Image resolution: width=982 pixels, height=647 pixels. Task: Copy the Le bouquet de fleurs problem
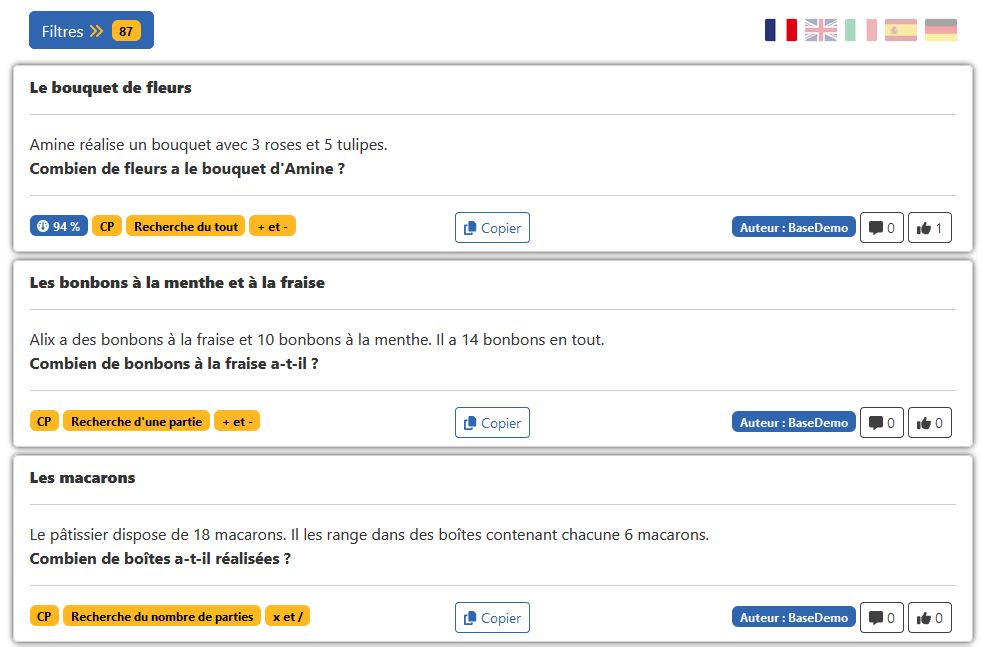point(492,228)
